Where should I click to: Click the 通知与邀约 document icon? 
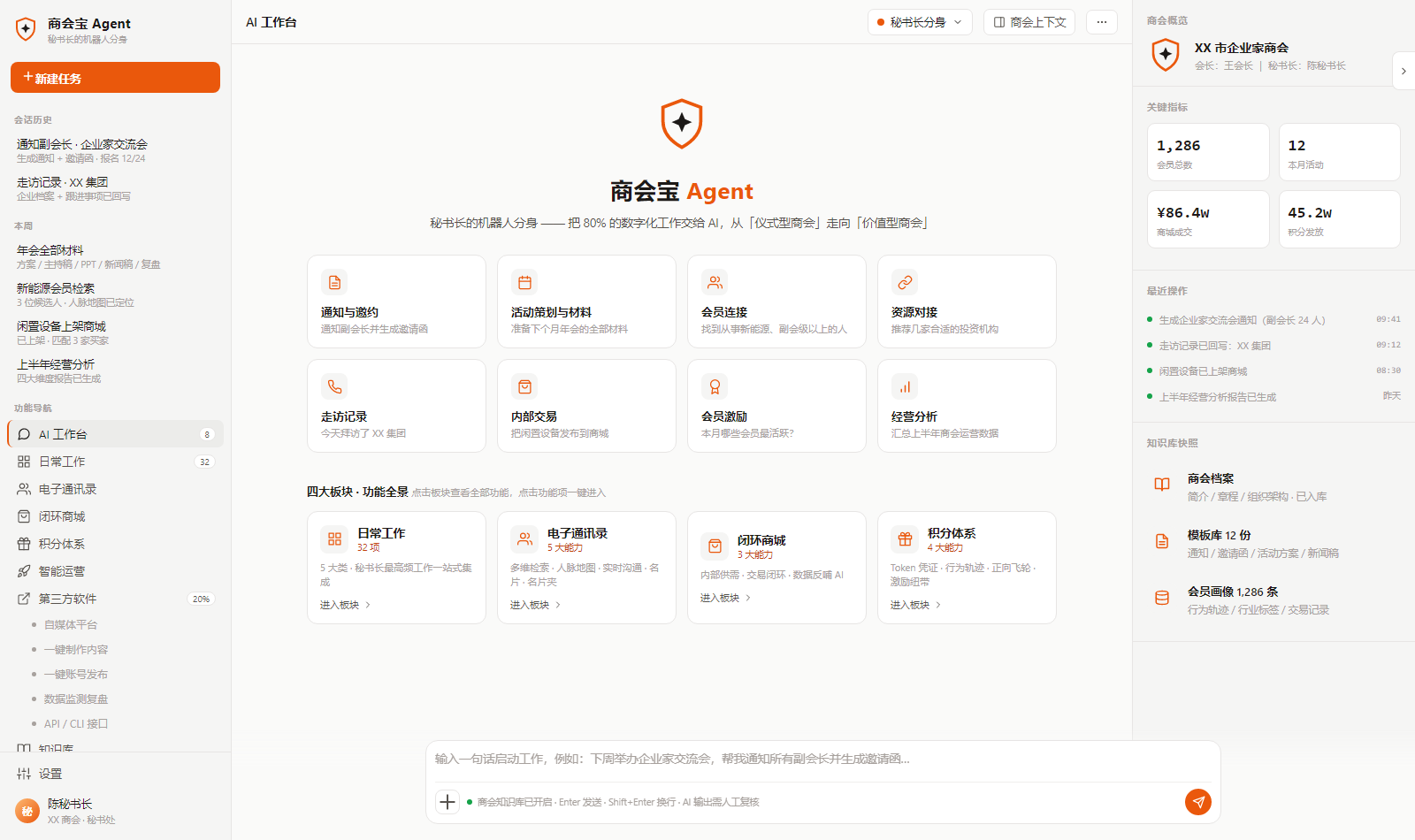pyautogui.click(x=334, y=283)
